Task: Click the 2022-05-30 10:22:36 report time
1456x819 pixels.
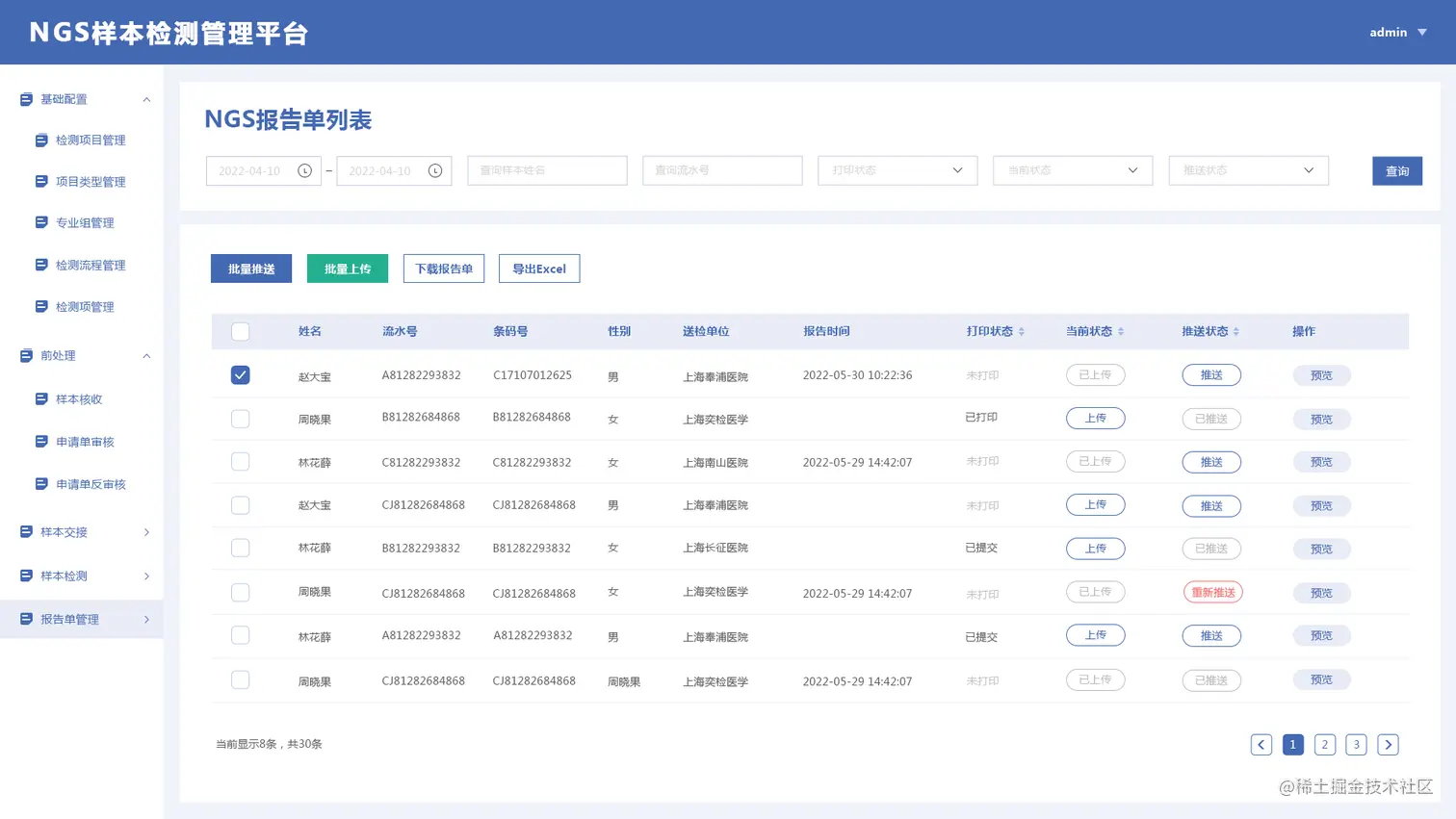Action: coord(857,375)
